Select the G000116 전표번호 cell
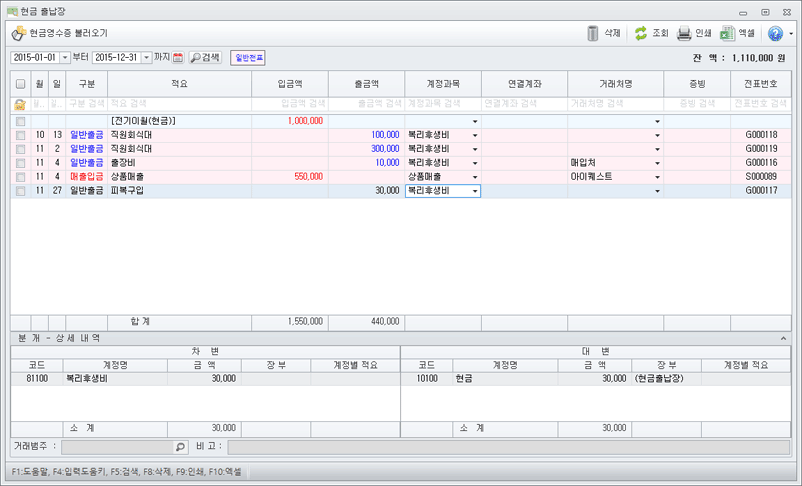 click(761, 163)
